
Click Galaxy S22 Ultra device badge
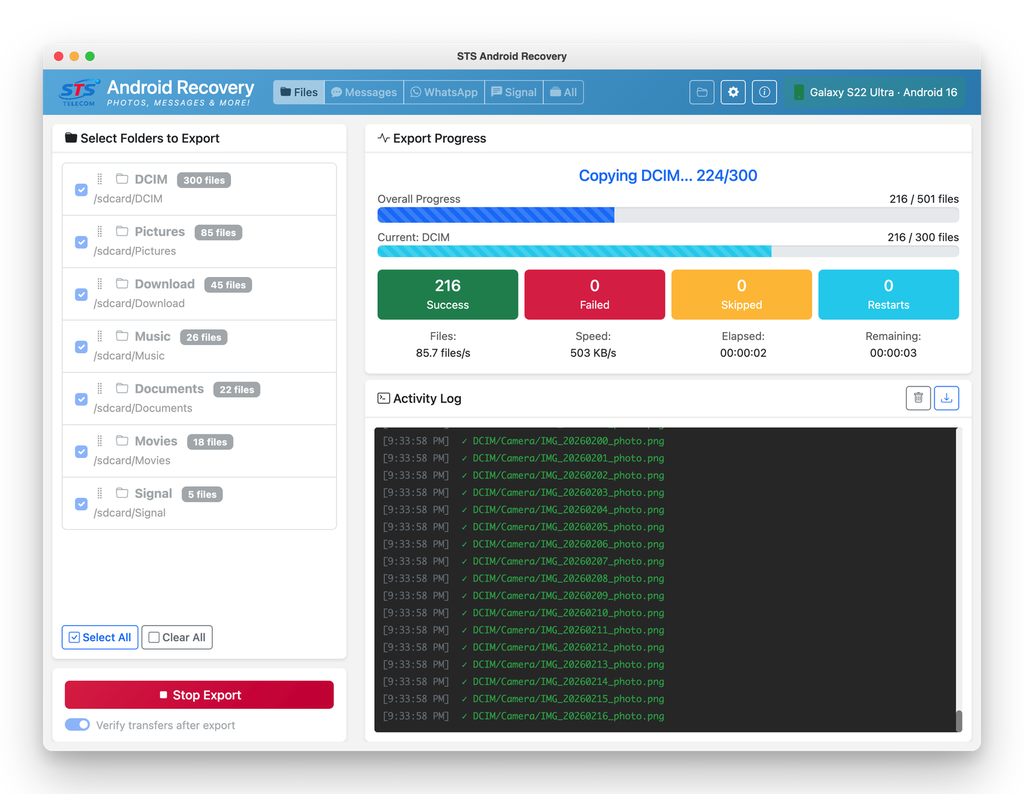[875, 92]
